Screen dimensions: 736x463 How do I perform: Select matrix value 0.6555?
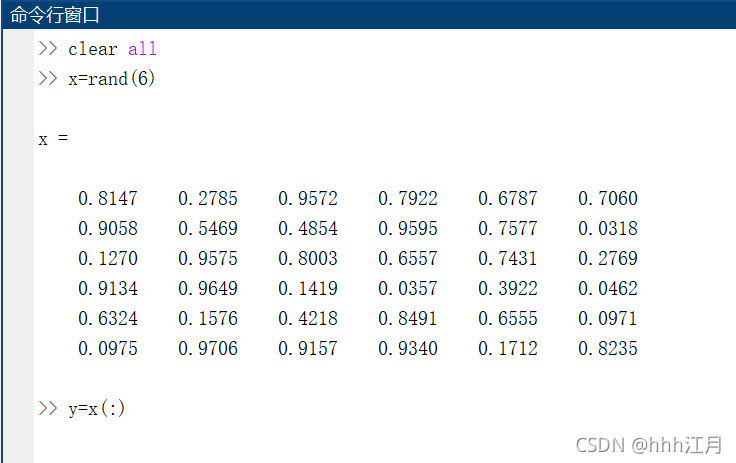click(508, 318)
